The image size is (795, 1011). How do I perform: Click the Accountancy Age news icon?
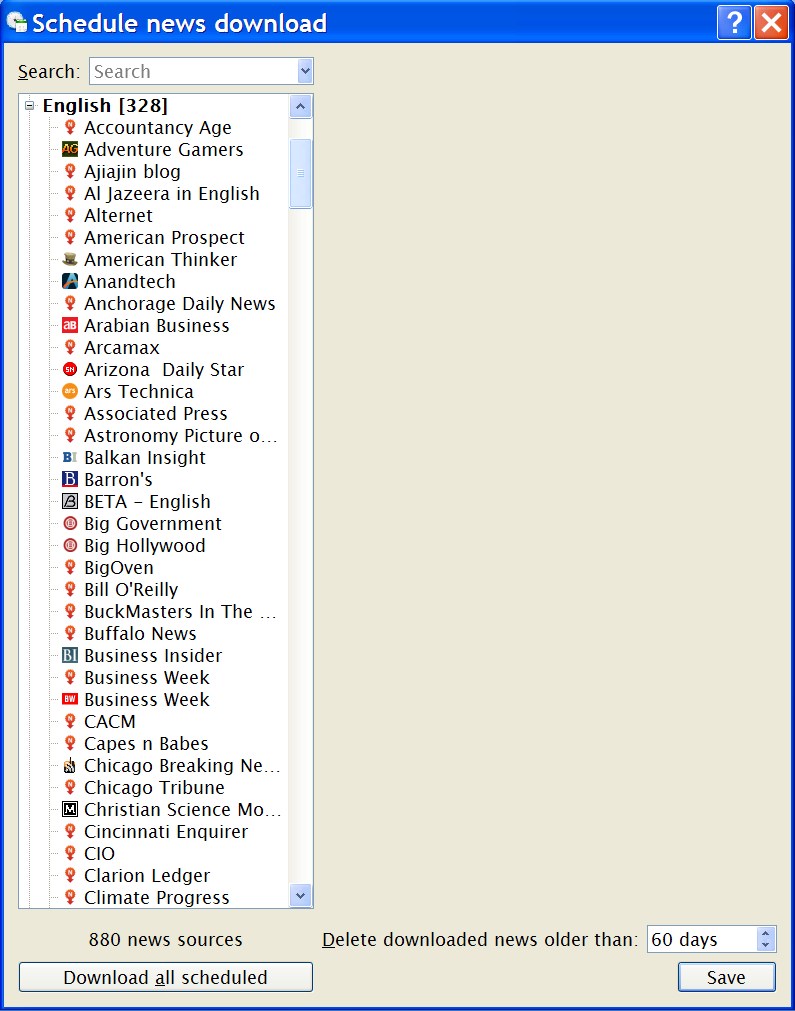tap(70, 127)
